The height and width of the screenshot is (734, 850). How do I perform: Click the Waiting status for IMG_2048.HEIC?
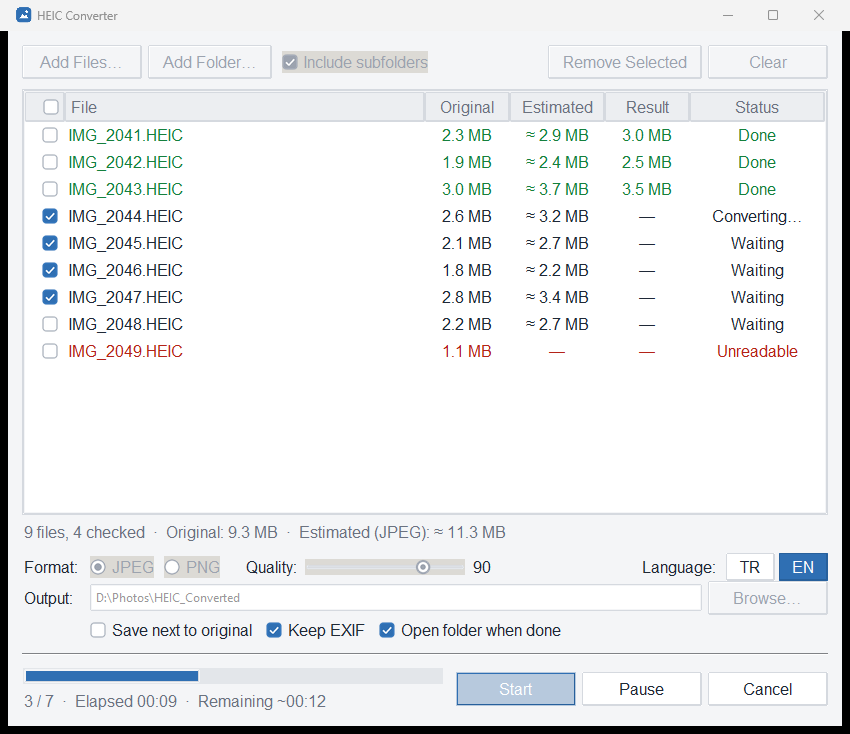pyautogui.click(x=757, y=324)
